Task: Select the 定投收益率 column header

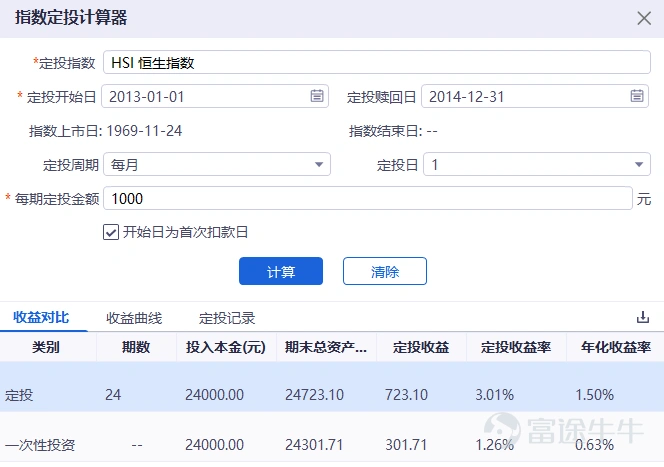Action: 516,347
